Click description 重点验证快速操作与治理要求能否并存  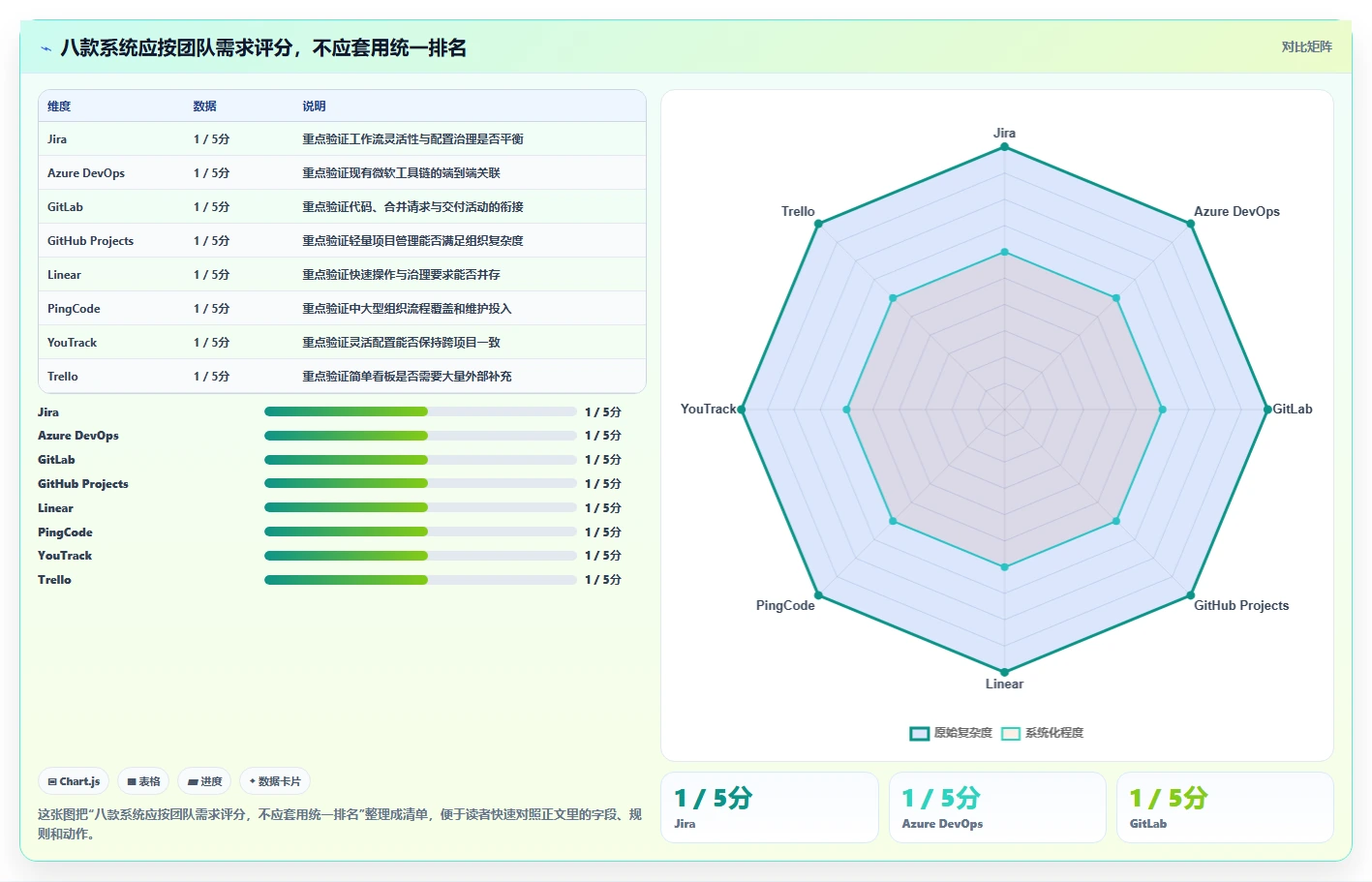(401, 275)
